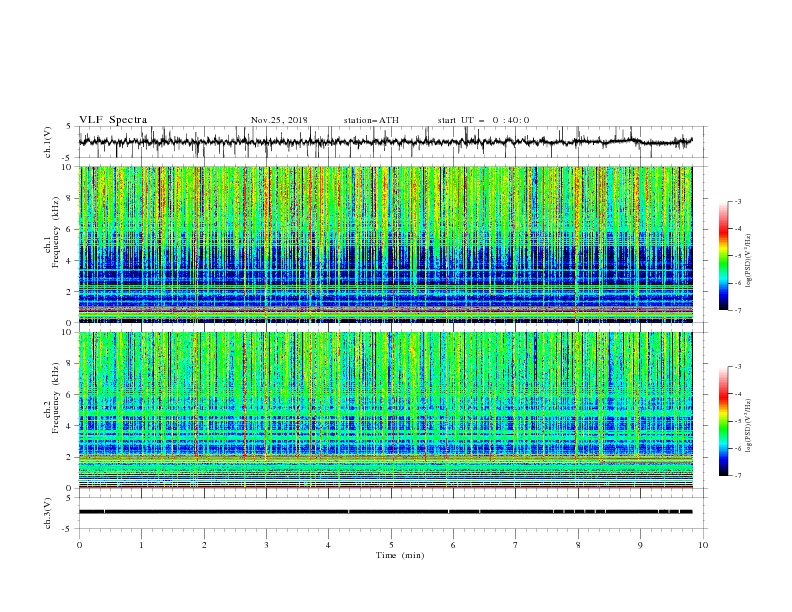792x612 pixels.
Task: Click time axis tick label "1"
Action: [141, 545]
